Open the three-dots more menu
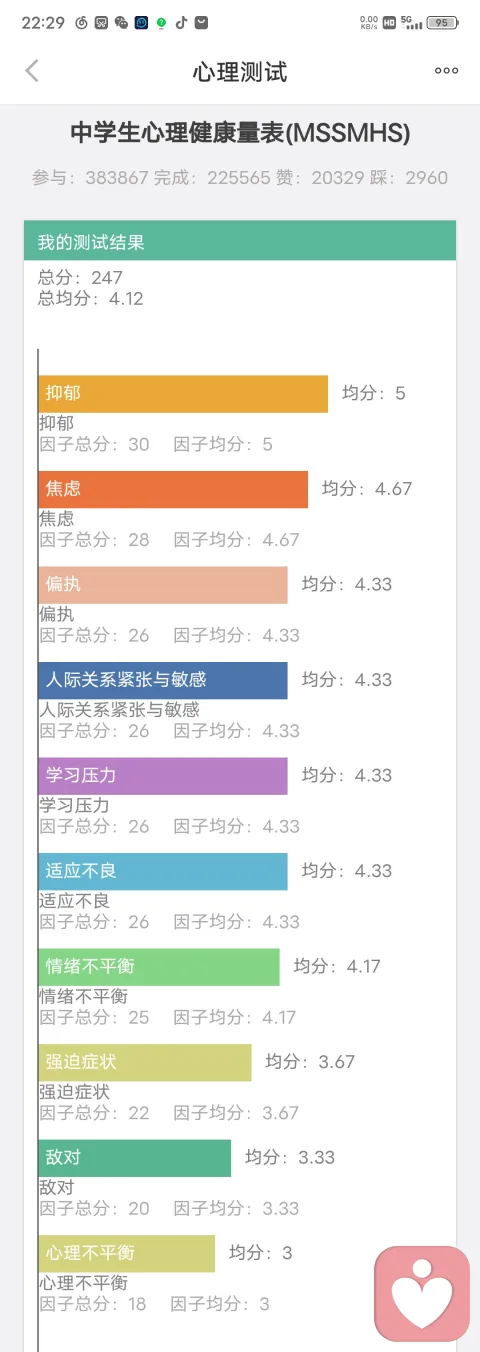The image size is (480, 1352). tap(446, 70)
